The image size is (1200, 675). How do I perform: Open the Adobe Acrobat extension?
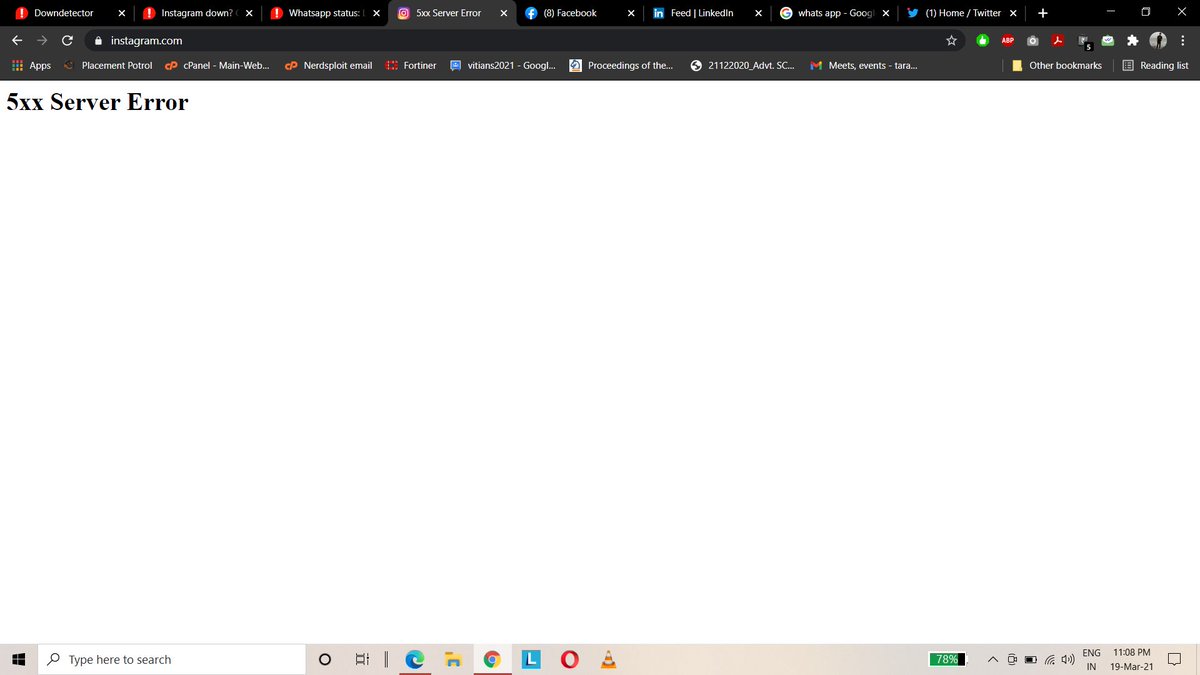point(1057,40)
